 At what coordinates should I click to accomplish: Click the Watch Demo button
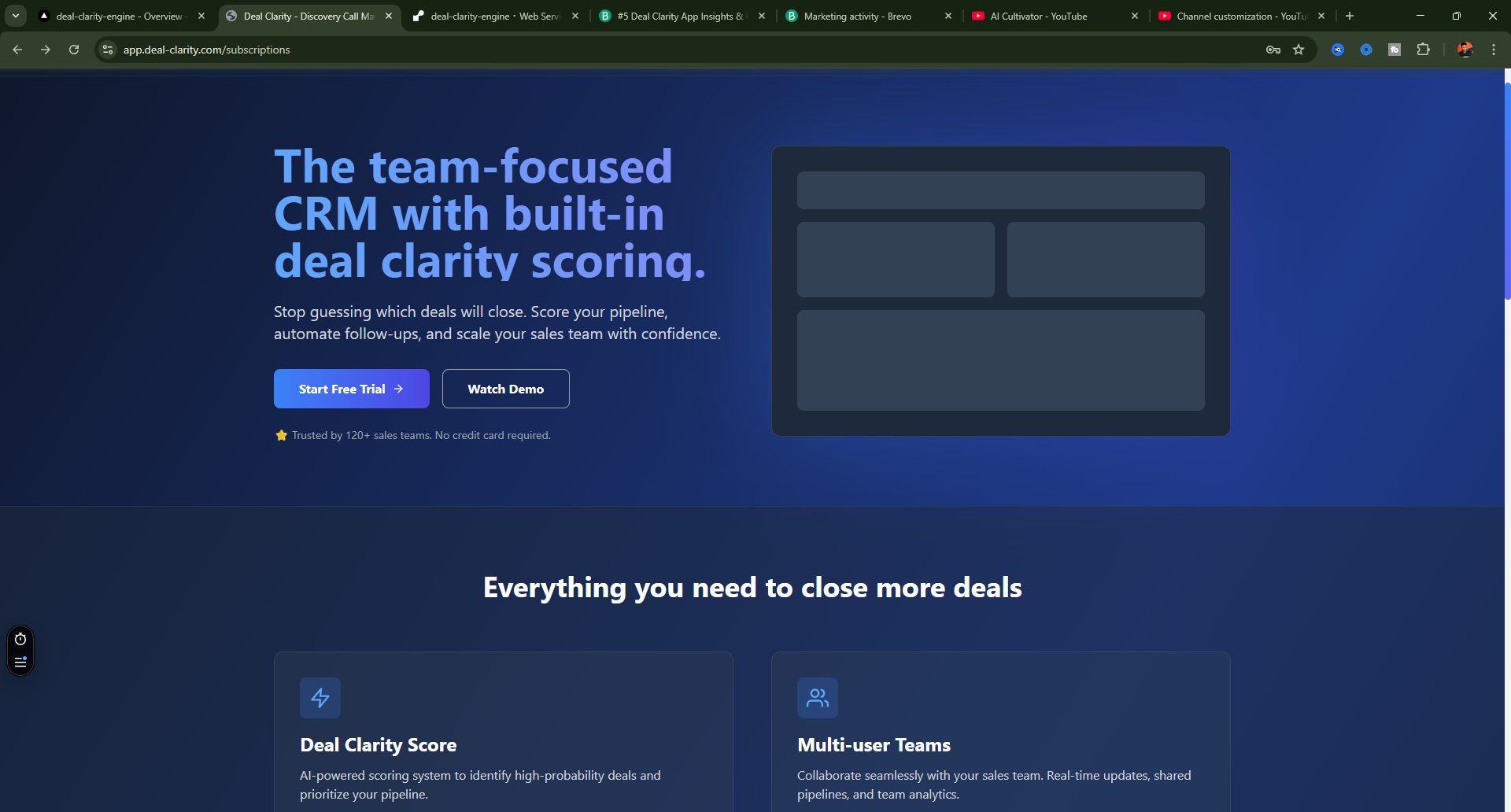[x=505, y=388]
